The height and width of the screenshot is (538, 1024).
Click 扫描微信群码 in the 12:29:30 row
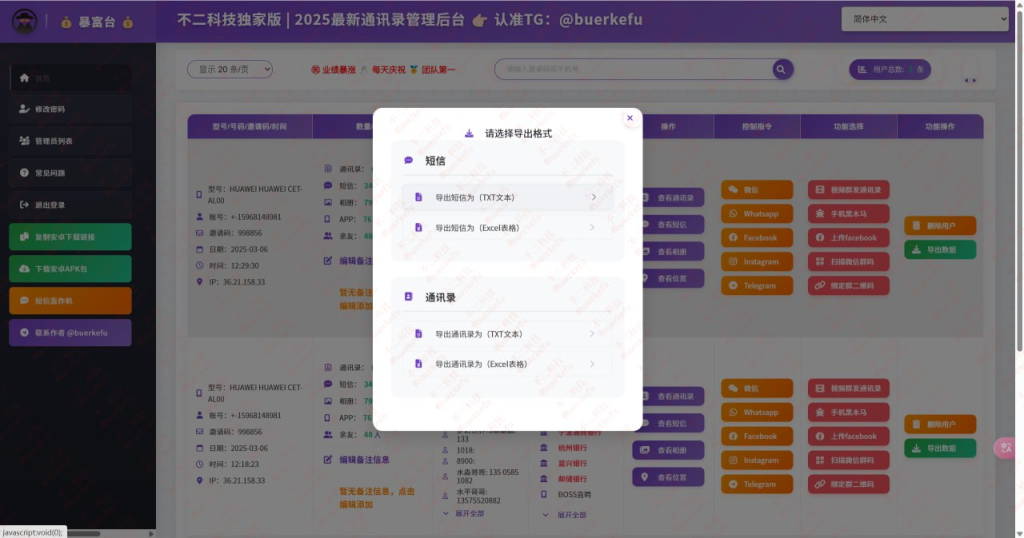848,262
